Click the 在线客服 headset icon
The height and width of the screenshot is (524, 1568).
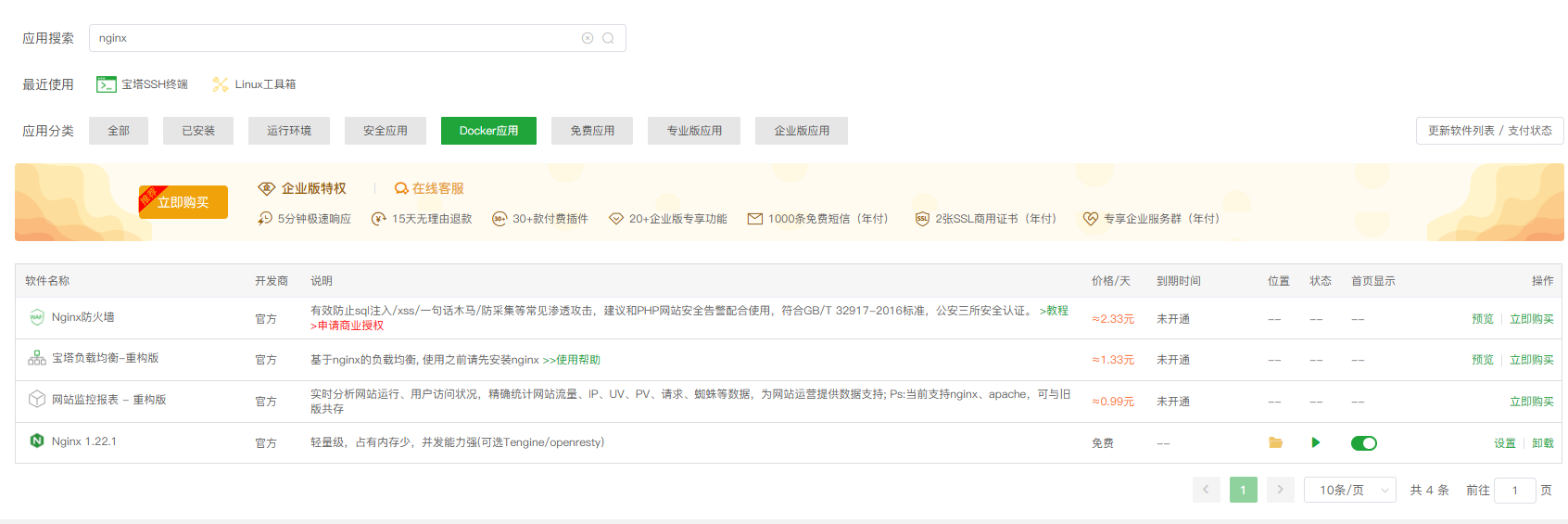(401, 188)
